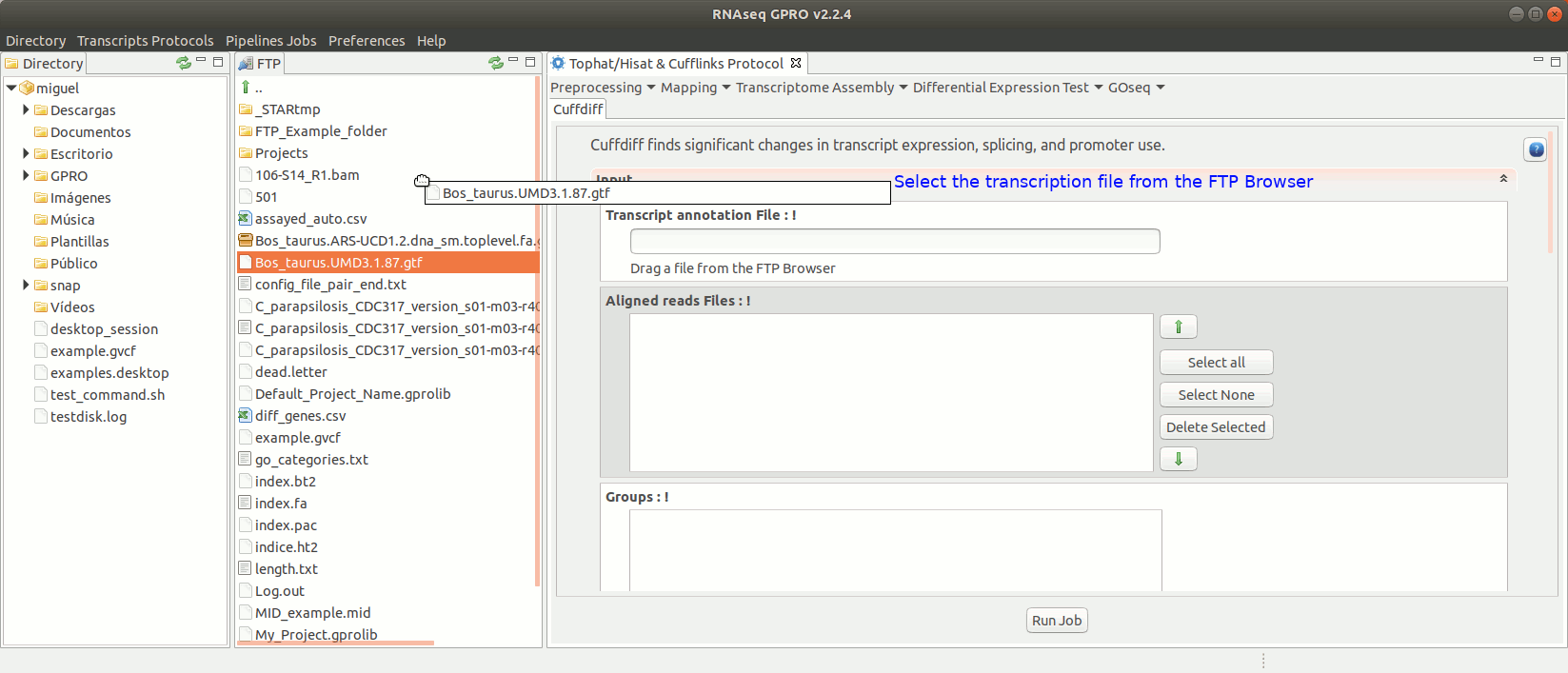
Task: Switch to the Cuffdiff tab
Action: point(578,109)
